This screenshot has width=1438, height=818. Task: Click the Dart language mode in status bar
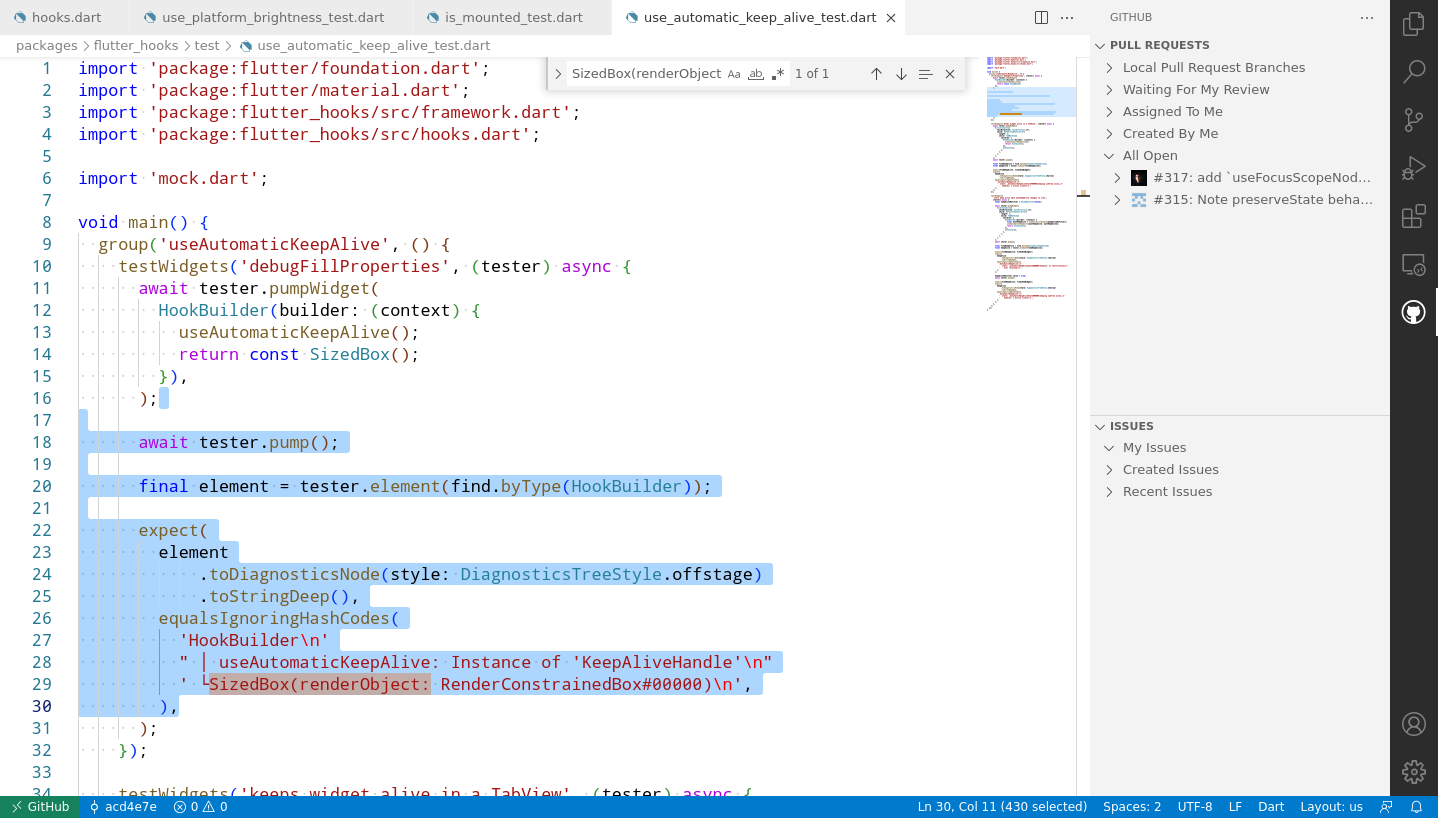pyautogui.click(x=1270, y=807)
